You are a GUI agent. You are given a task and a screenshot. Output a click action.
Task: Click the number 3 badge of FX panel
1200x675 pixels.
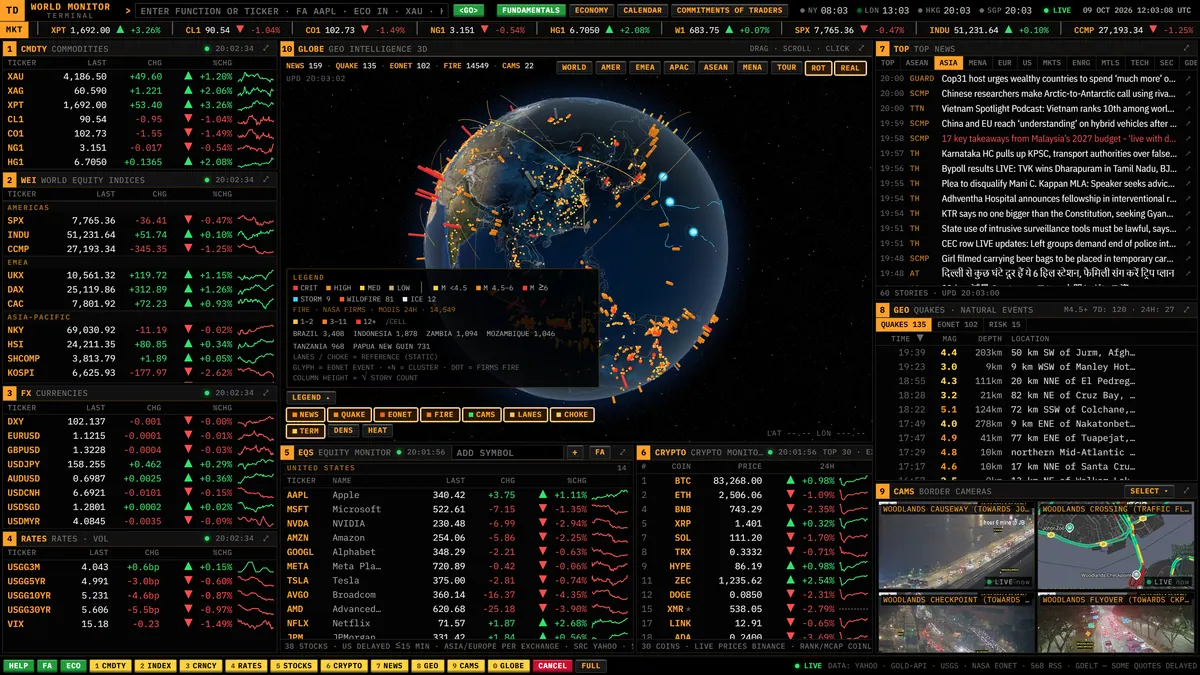click(10, 393)
